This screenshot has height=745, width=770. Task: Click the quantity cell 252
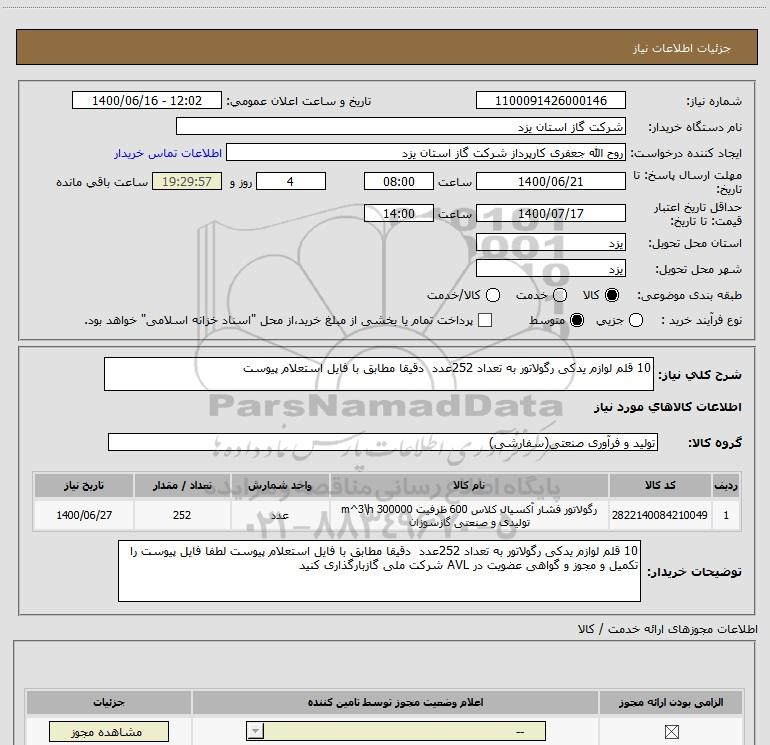[x=182, y=515]
